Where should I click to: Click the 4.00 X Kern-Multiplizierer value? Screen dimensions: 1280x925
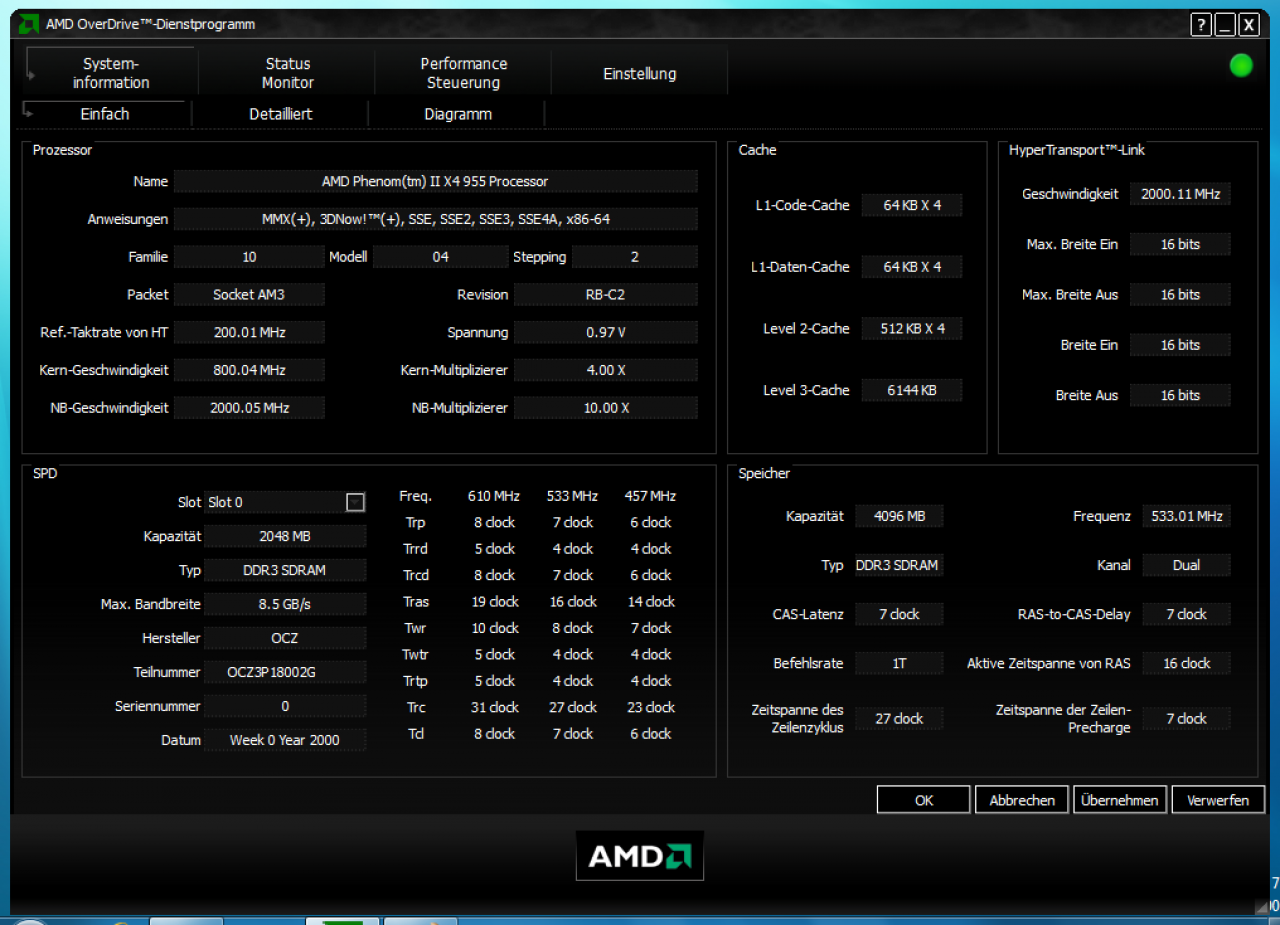(605, 370)
